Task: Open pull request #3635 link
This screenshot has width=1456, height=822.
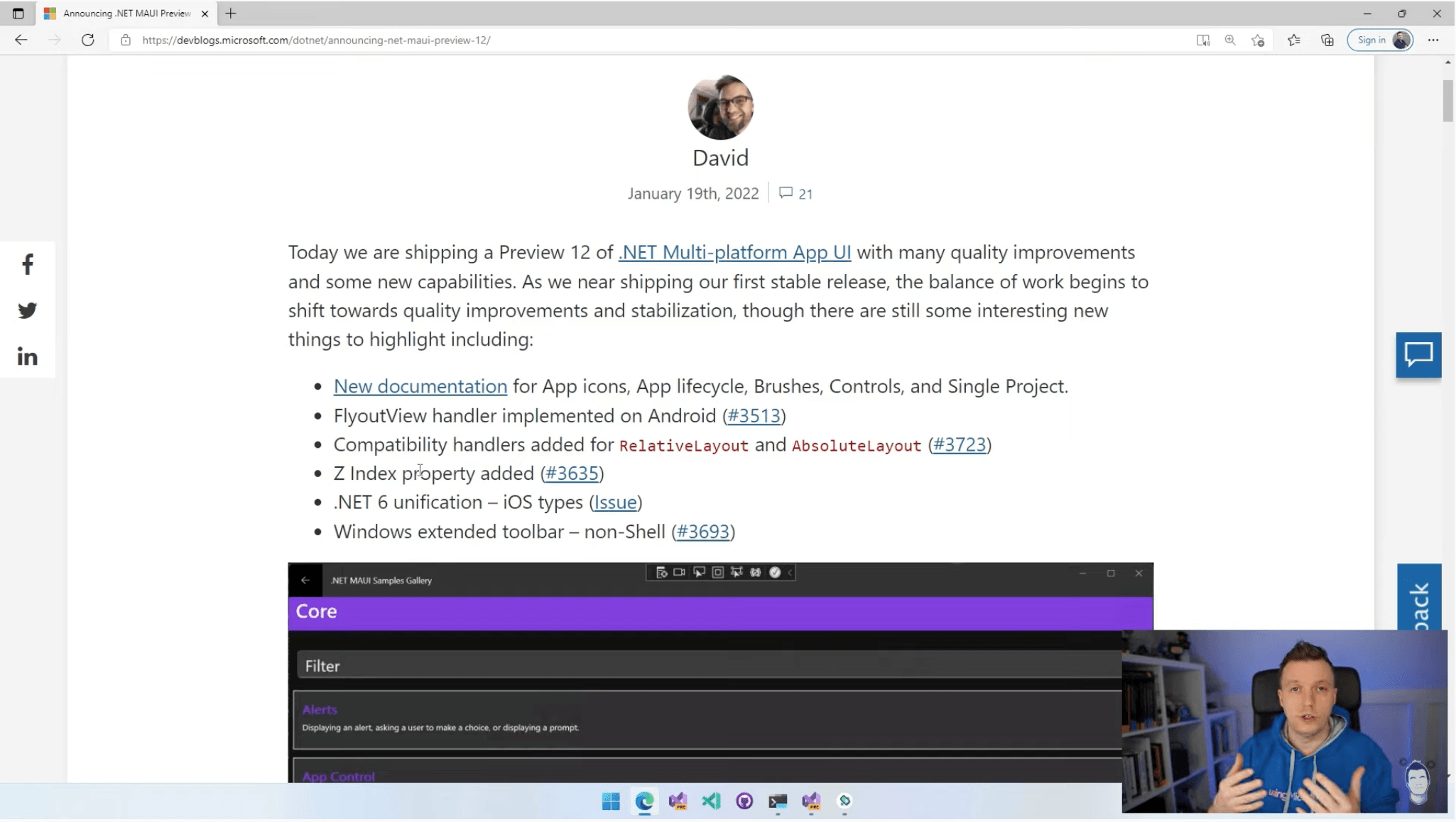Action: click(572, 473)
